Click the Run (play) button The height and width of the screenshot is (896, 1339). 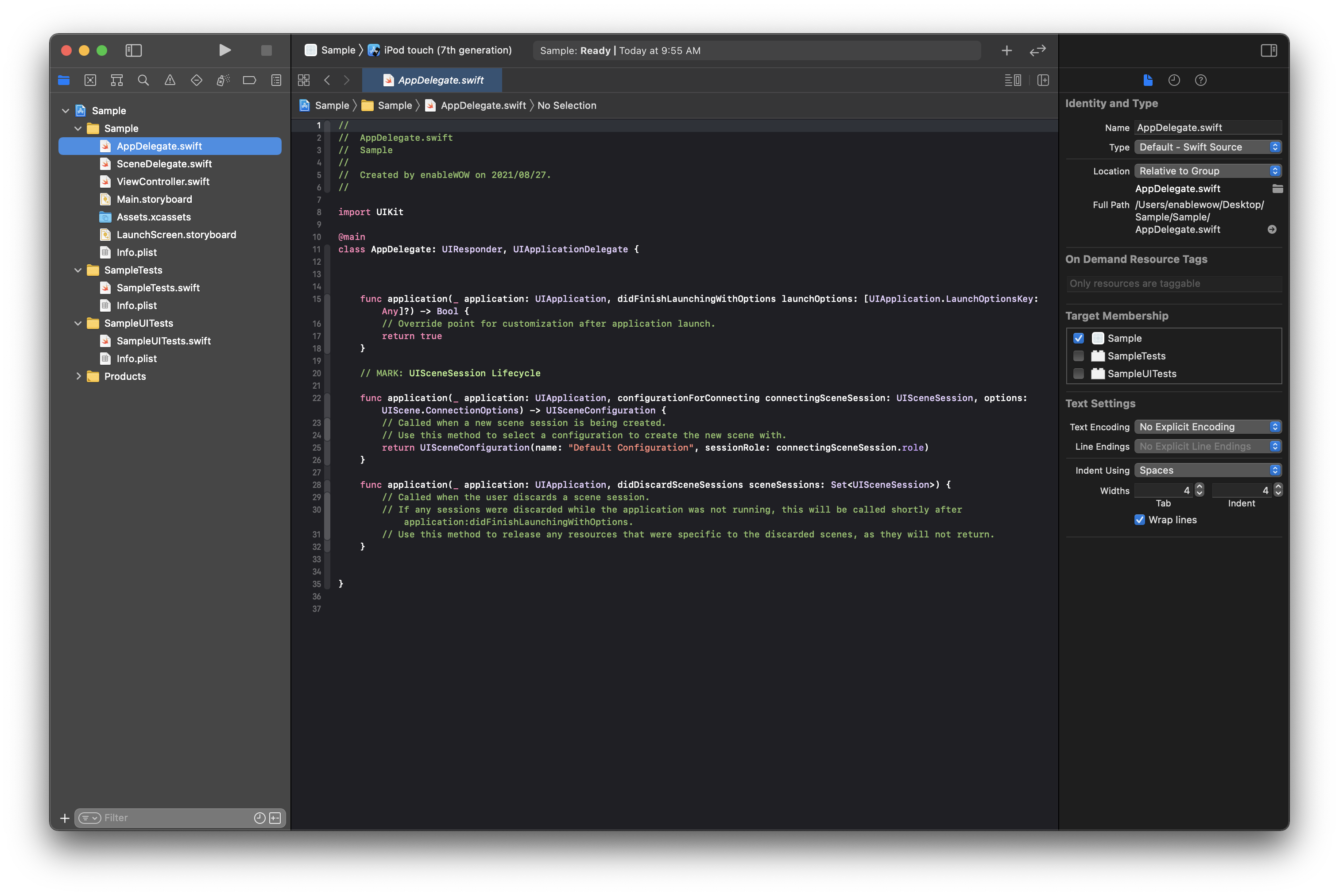tap(224, 50)
